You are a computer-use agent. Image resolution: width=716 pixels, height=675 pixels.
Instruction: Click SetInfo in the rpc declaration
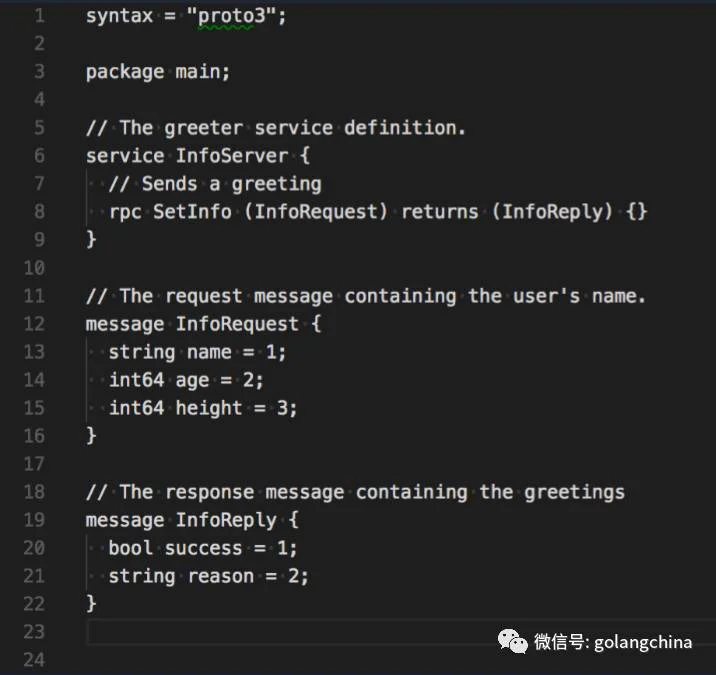pos(192,211)
